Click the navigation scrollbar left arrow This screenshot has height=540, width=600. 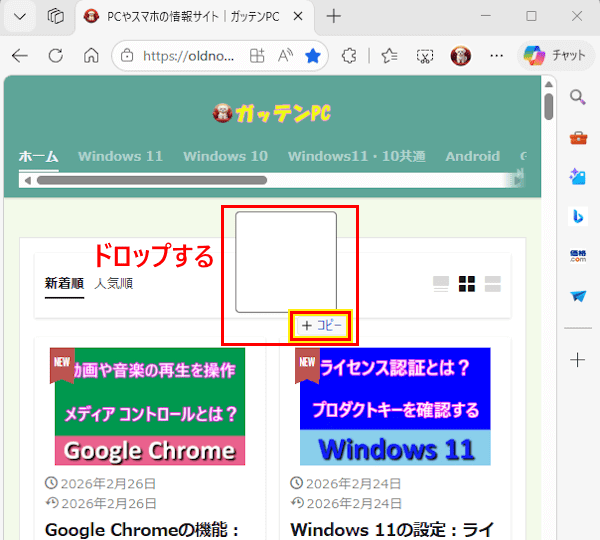tap(27, 180)
